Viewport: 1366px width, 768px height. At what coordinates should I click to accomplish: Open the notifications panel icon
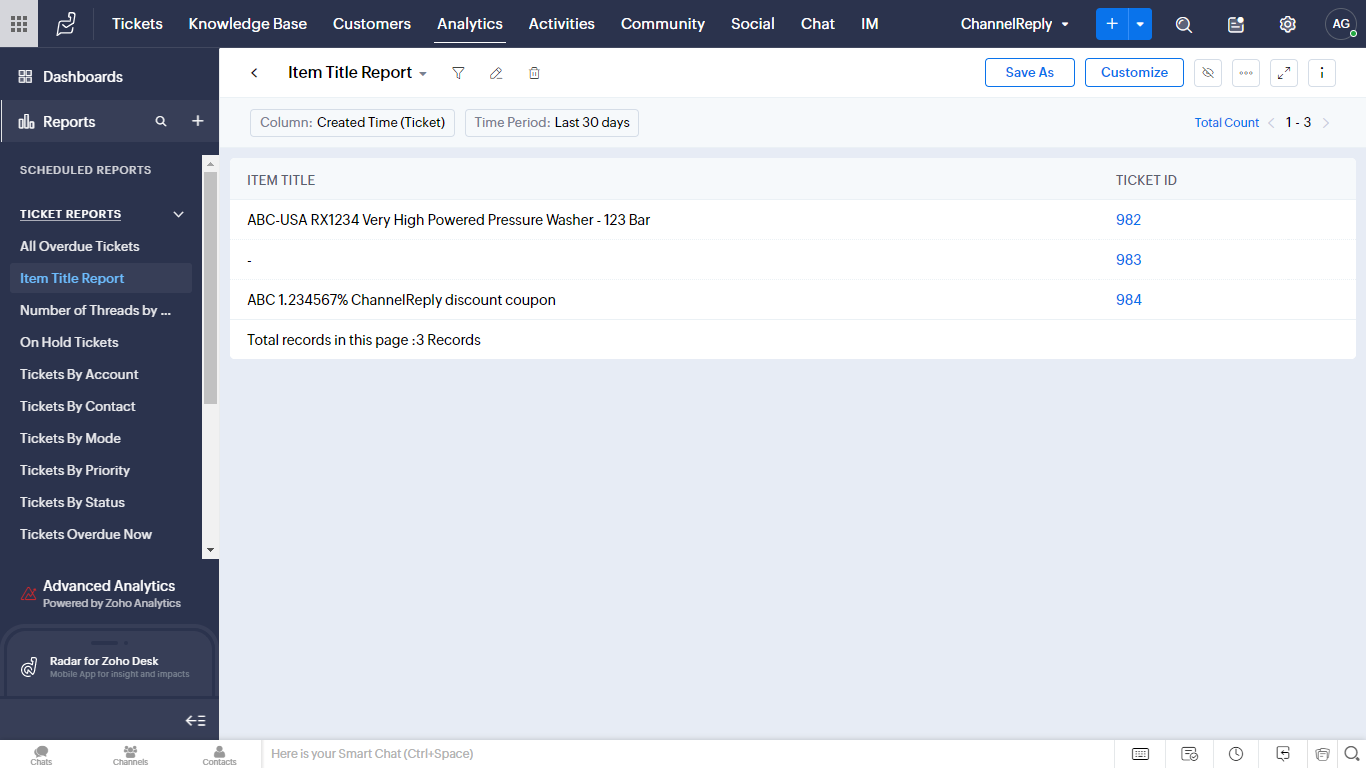[1236, 24]
